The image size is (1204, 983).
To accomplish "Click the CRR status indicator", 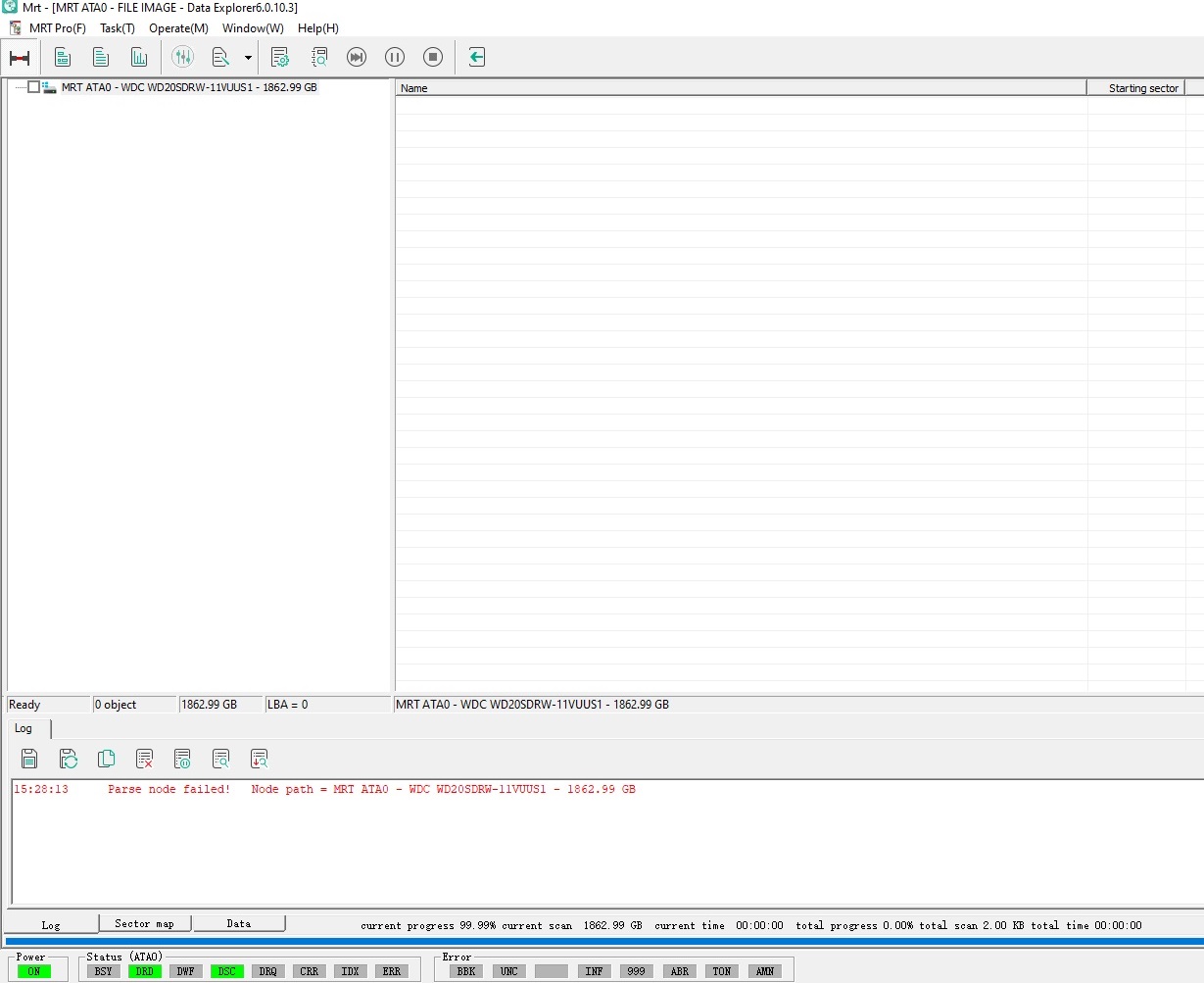I will tap(310, 971).
